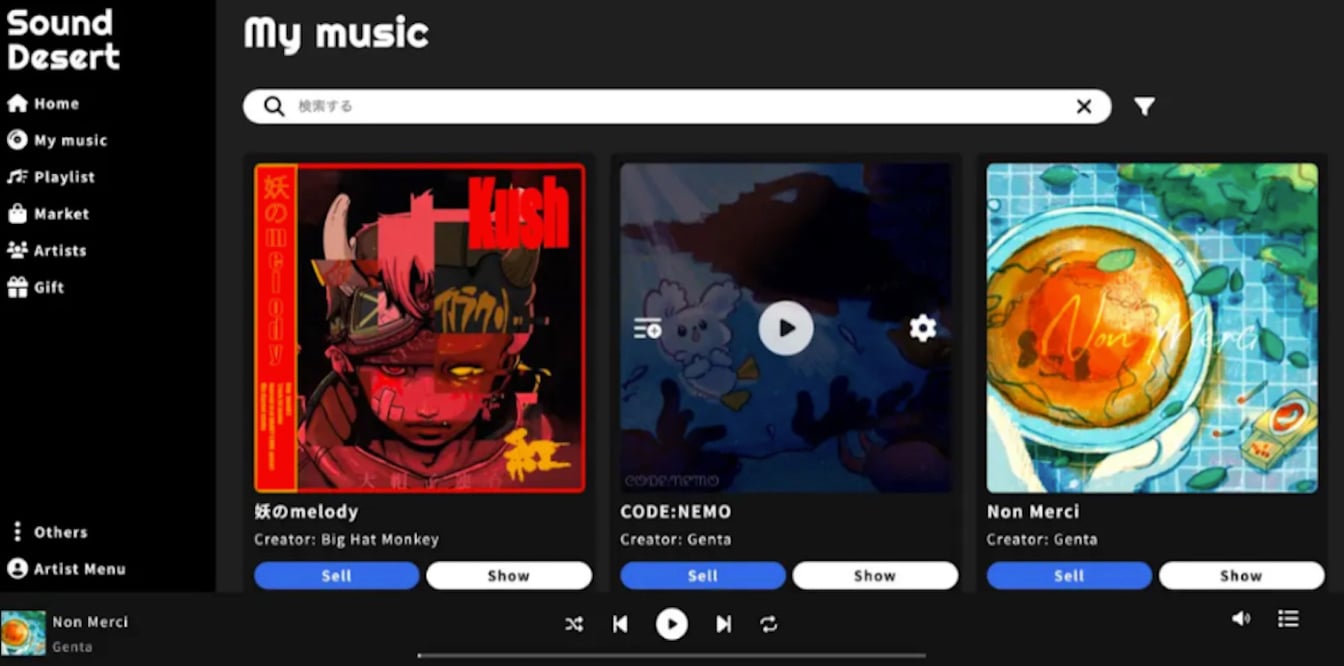Play CODE:NEMO from its cover art
1344x666 pixels.
(x=786, y=328)
